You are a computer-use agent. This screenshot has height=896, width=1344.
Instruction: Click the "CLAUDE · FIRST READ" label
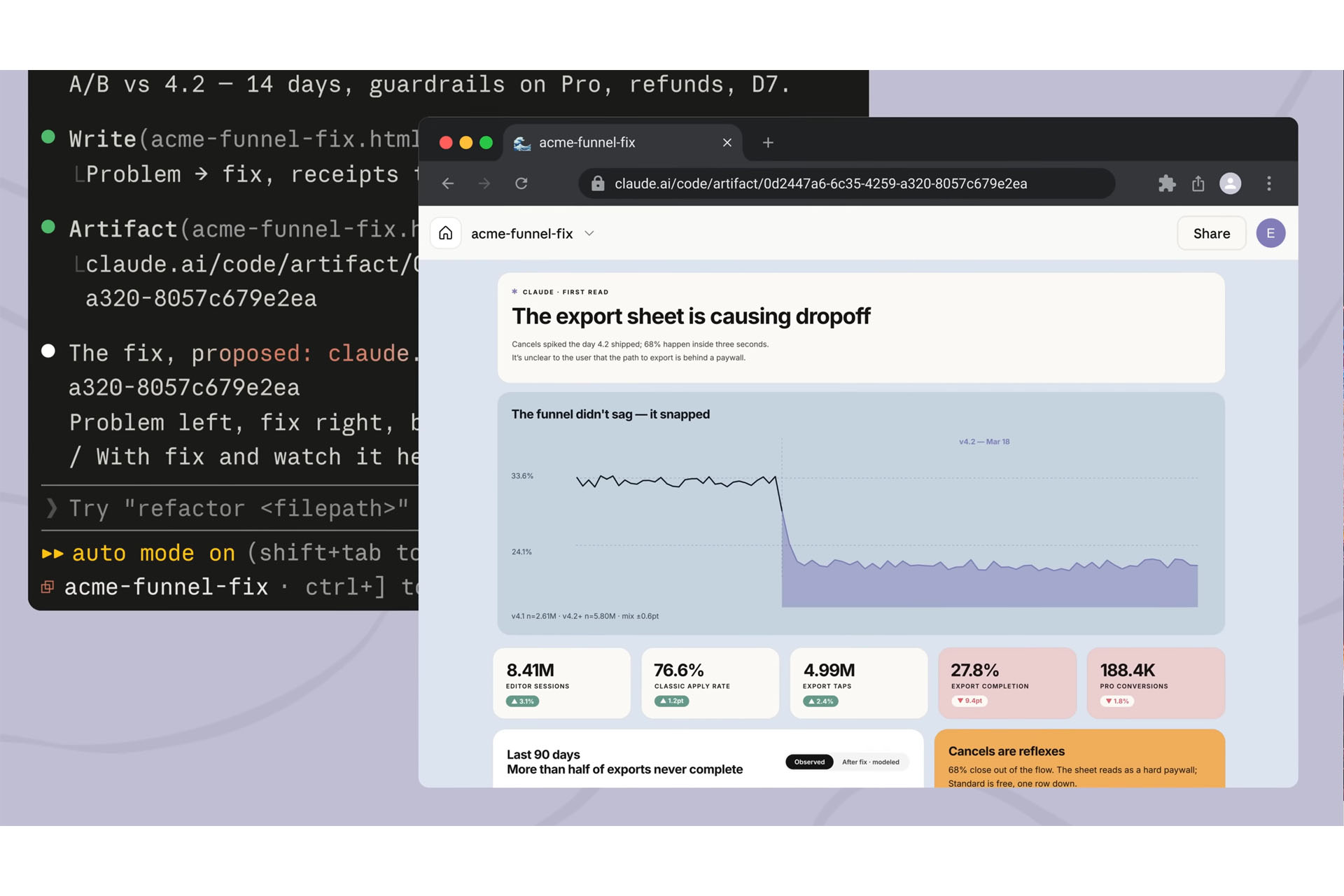click(566, 292)
